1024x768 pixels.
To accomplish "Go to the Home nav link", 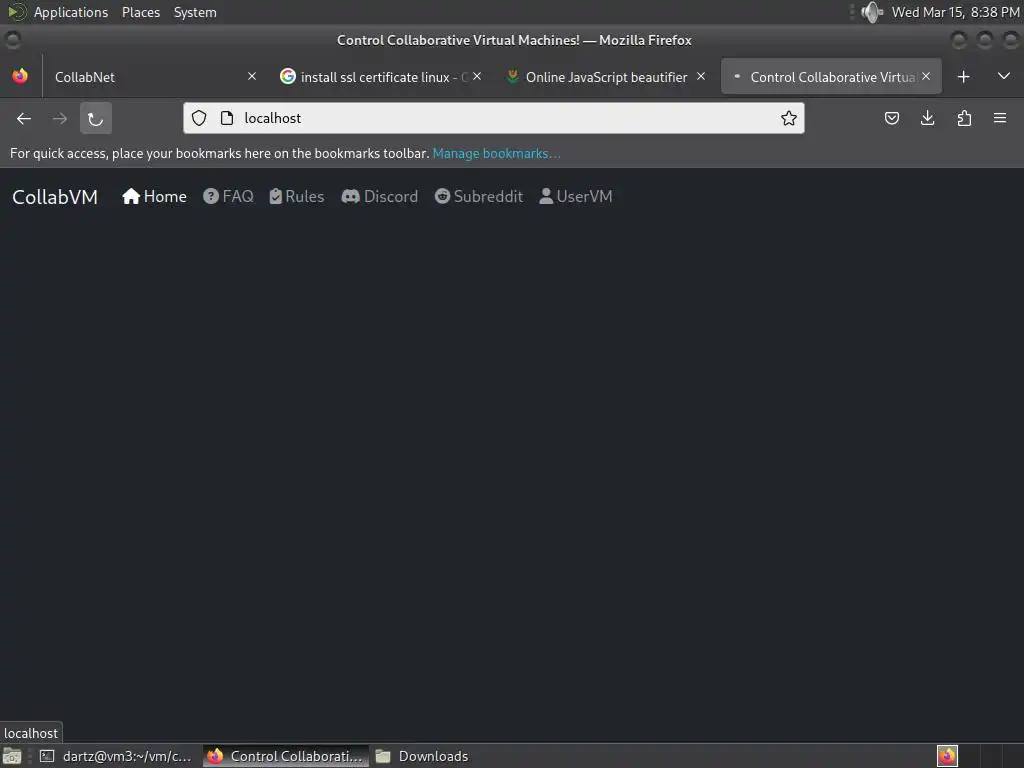I will click(x=154, y=197).
